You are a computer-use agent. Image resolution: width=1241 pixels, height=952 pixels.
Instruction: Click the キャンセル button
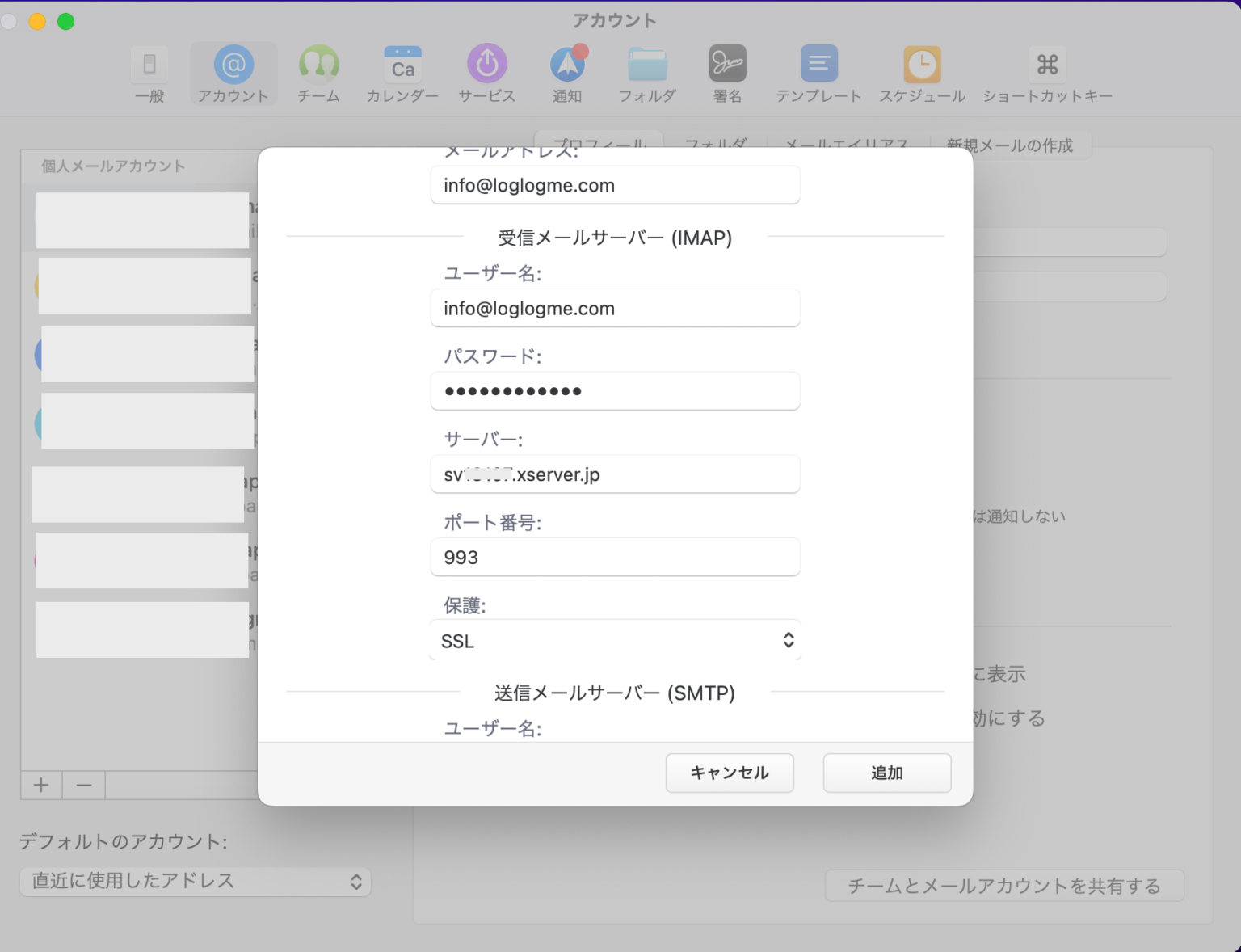[x=729, y=773]
